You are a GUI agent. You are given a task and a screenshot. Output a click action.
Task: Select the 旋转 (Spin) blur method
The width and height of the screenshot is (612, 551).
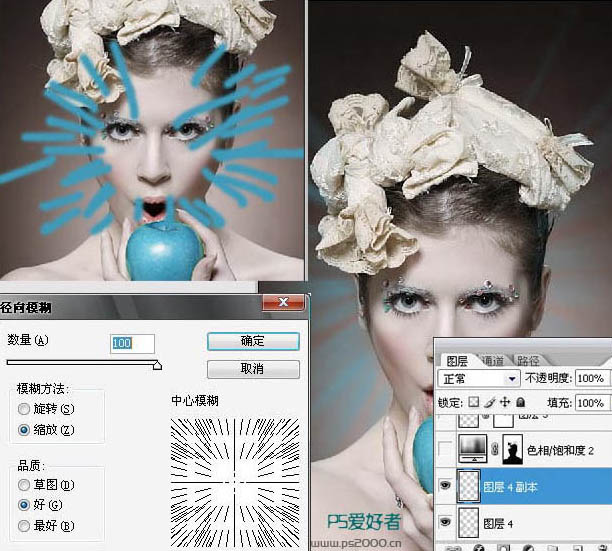(x=24, y=409)
